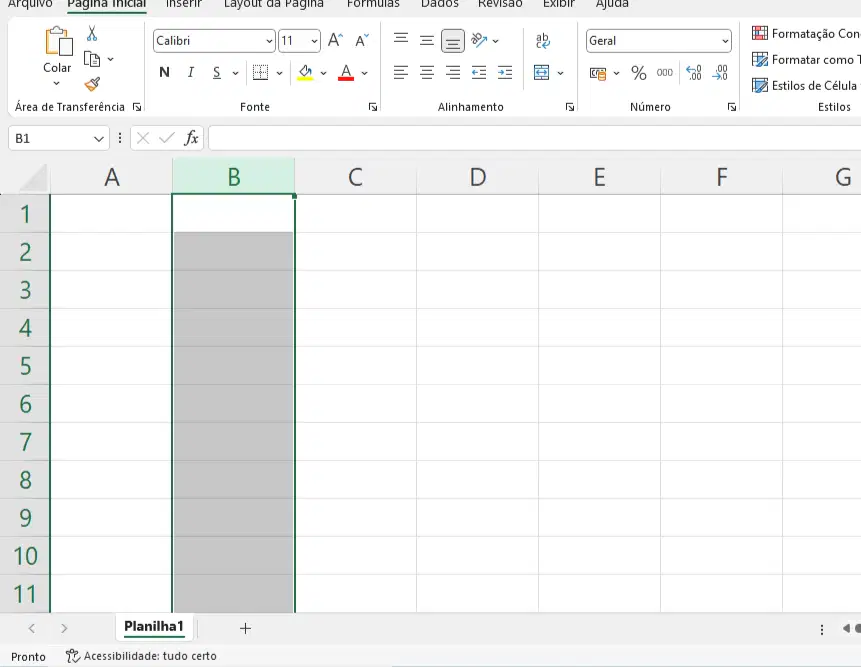
Task: Align text to middle vertically
Action: (x=427, y=40)
